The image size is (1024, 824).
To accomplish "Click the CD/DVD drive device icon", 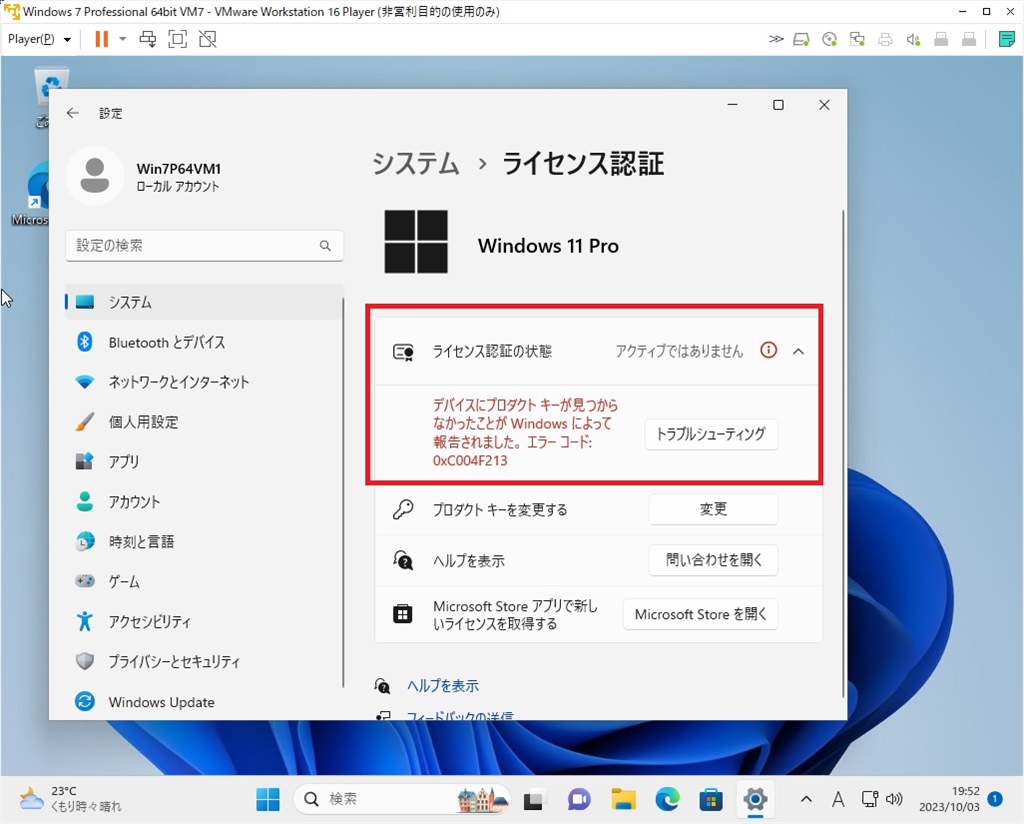I will 829,40.
